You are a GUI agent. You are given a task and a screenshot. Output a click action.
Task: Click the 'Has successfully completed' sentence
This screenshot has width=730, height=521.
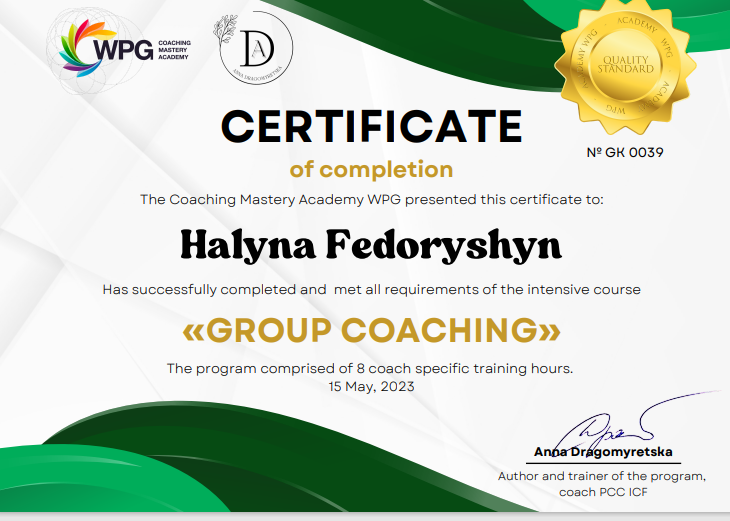point(371,289)
